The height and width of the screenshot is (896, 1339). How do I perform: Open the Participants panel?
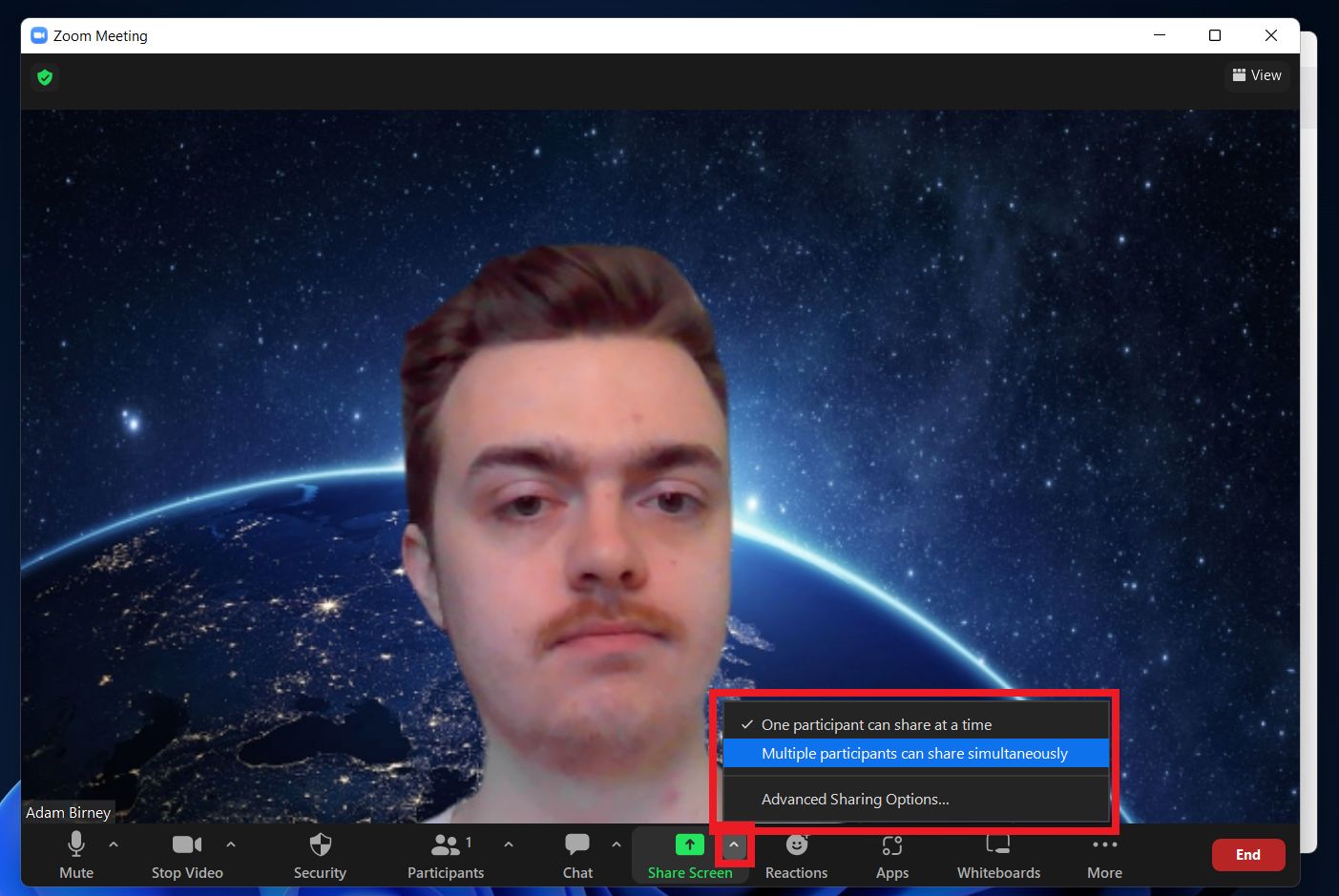pyautogui.click(x=445, y=854)
